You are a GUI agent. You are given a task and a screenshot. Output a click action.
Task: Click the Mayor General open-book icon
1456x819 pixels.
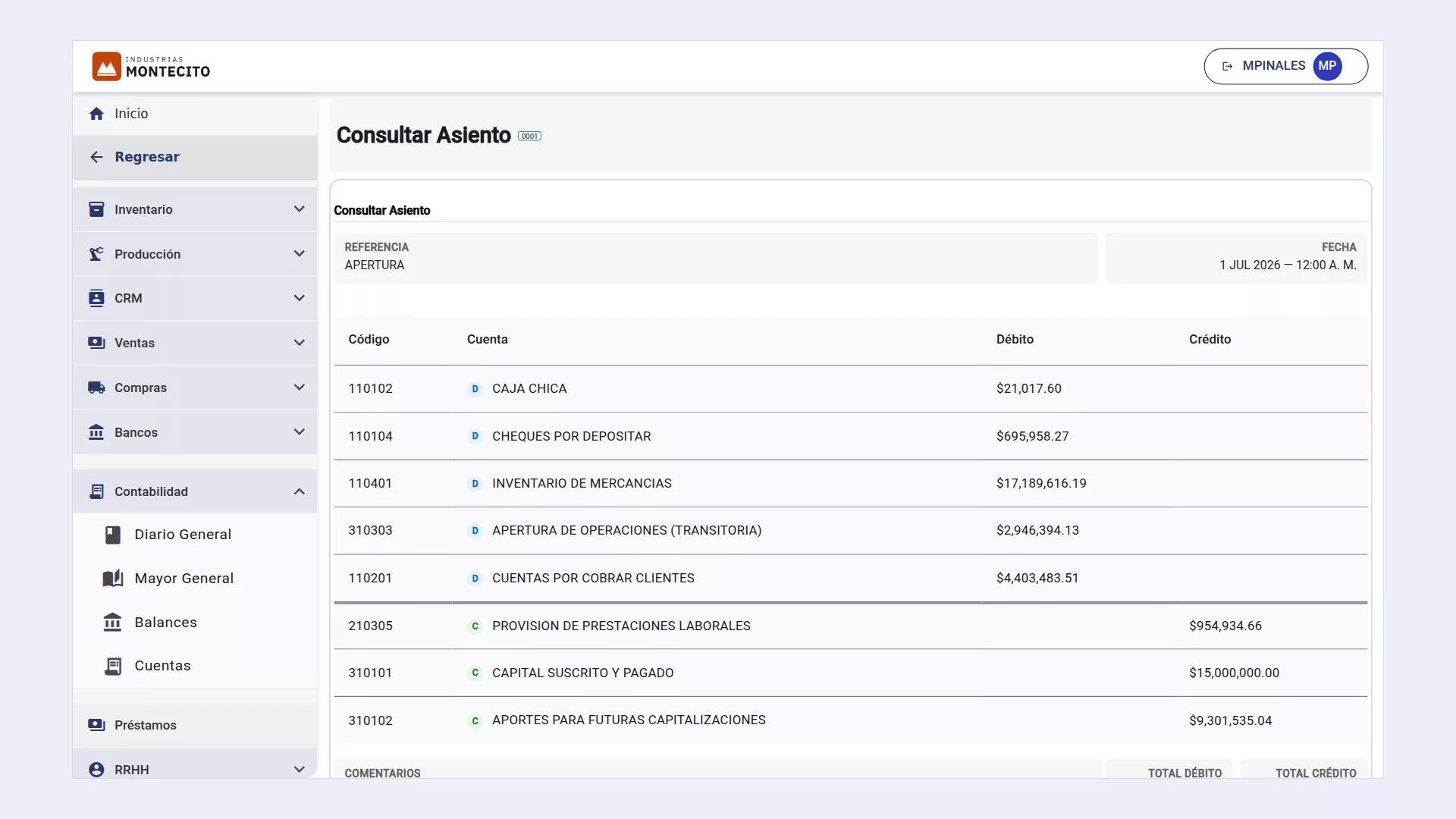tap(113, 579)
